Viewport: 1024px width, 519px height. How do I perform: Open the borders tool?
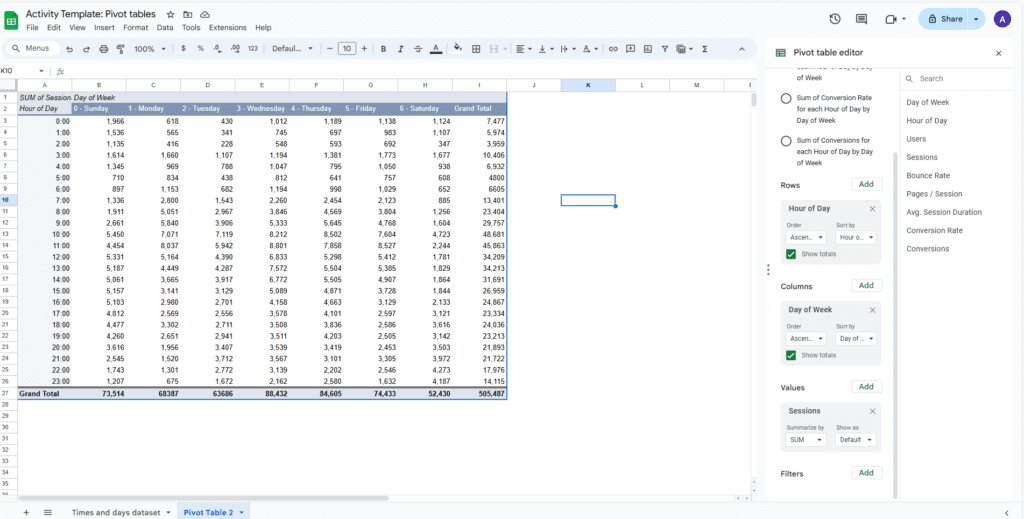pyautogui.click(x=477, y=48)
